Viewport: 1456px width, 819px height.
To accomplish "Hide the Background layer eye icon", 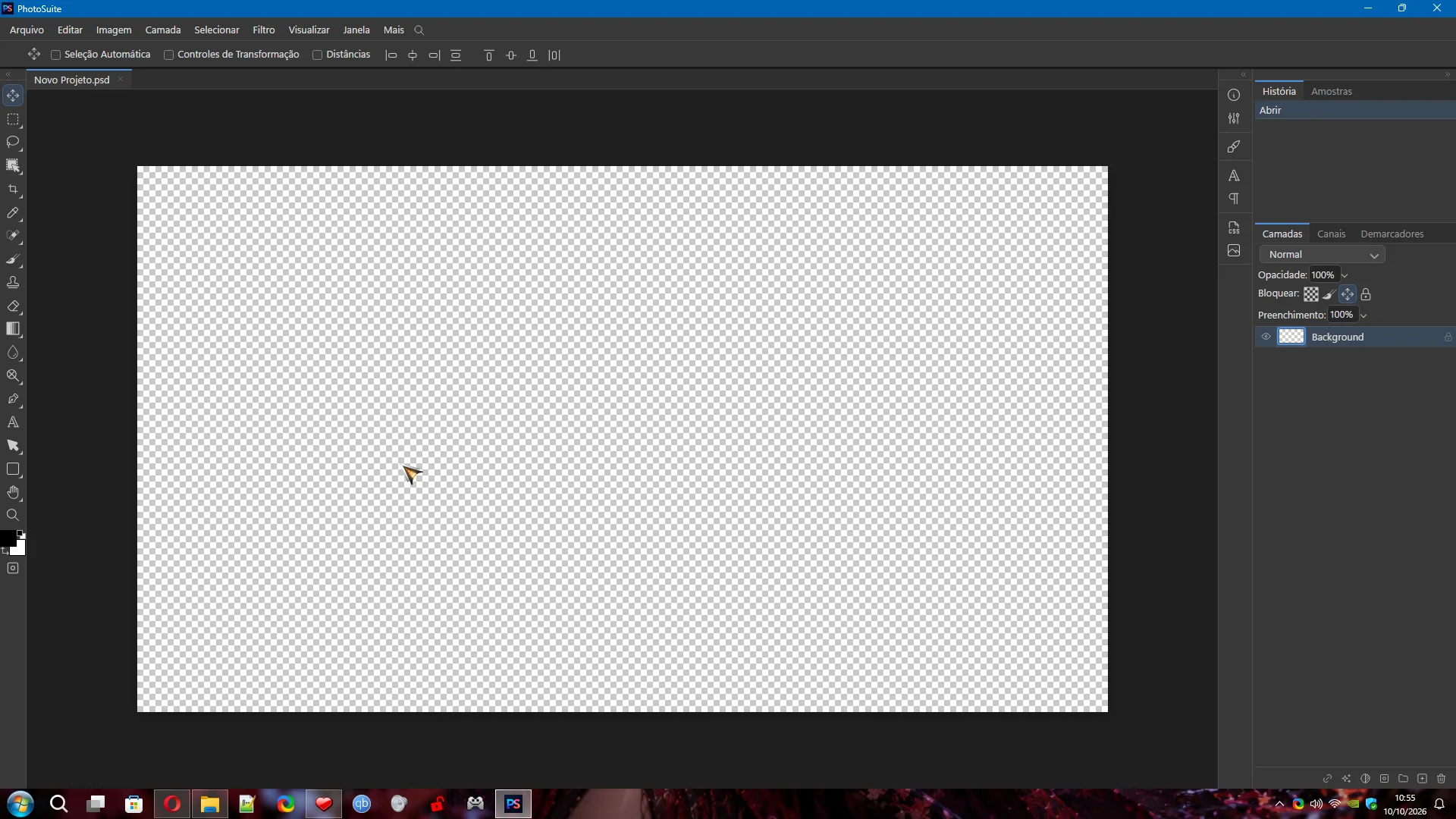I will (1266, 337).
